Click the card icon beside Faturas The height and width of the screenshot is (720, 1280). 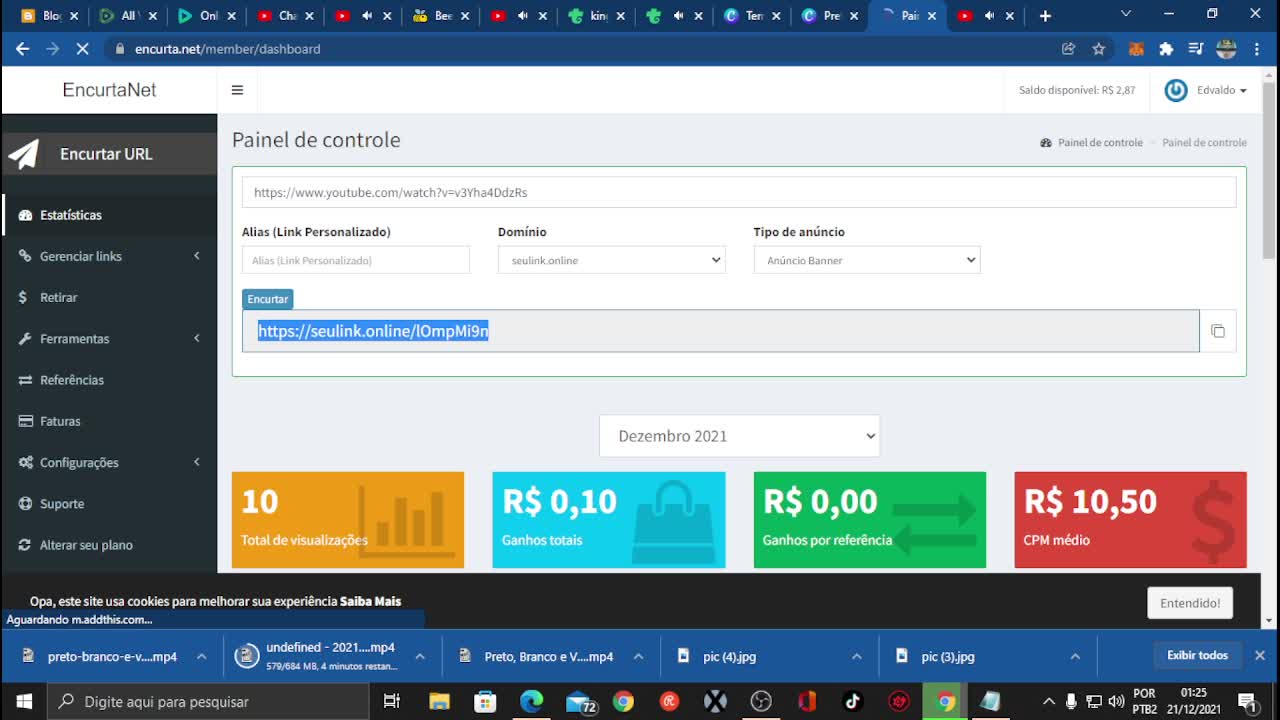pyautogui.click(x=25, y=421)
